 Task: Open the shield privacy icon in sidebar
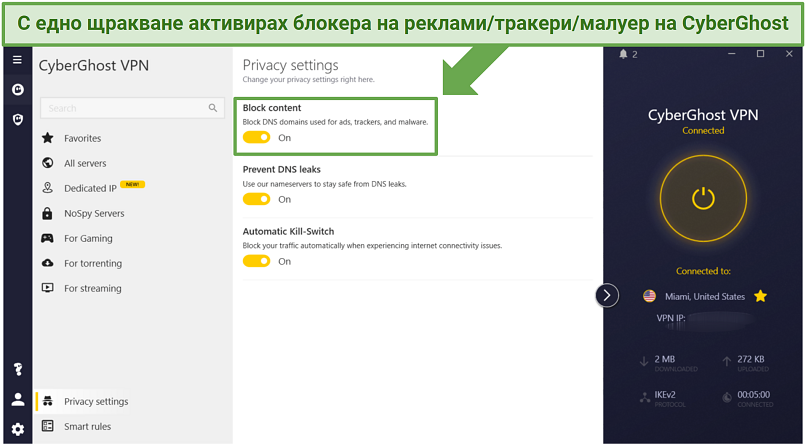[x=17, y=120]
